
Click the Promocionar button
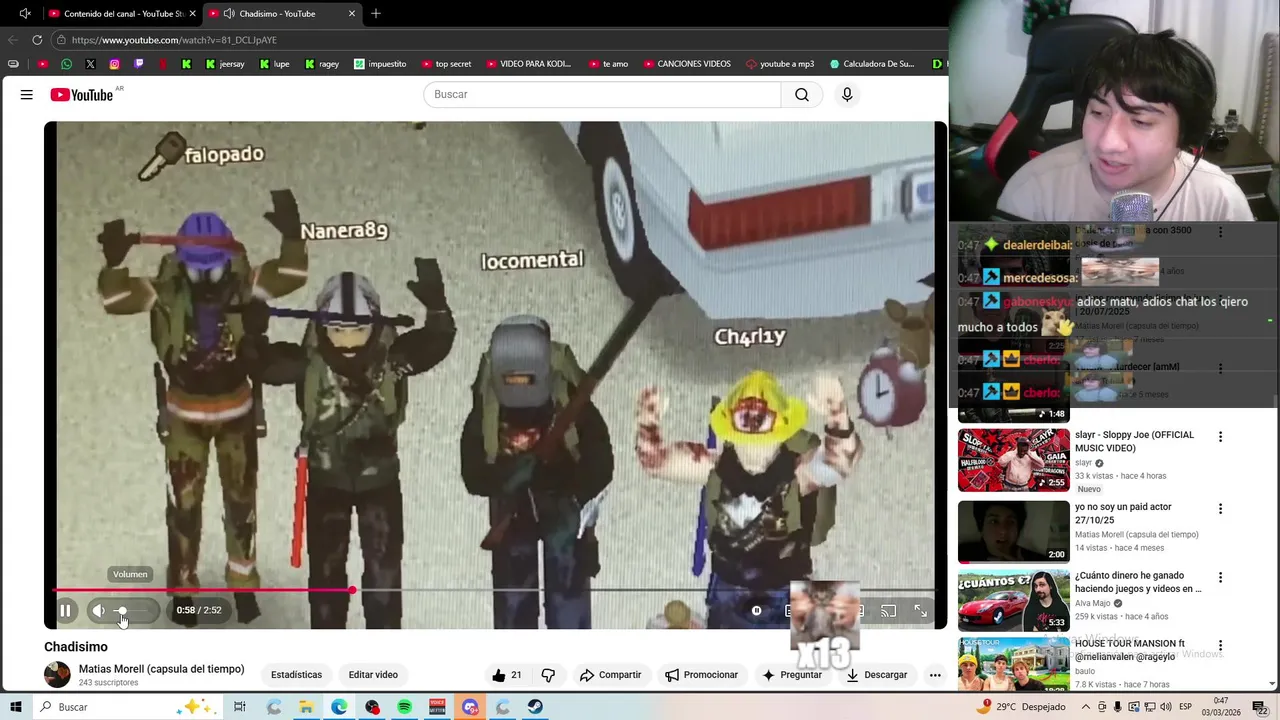tap(701, 675)
